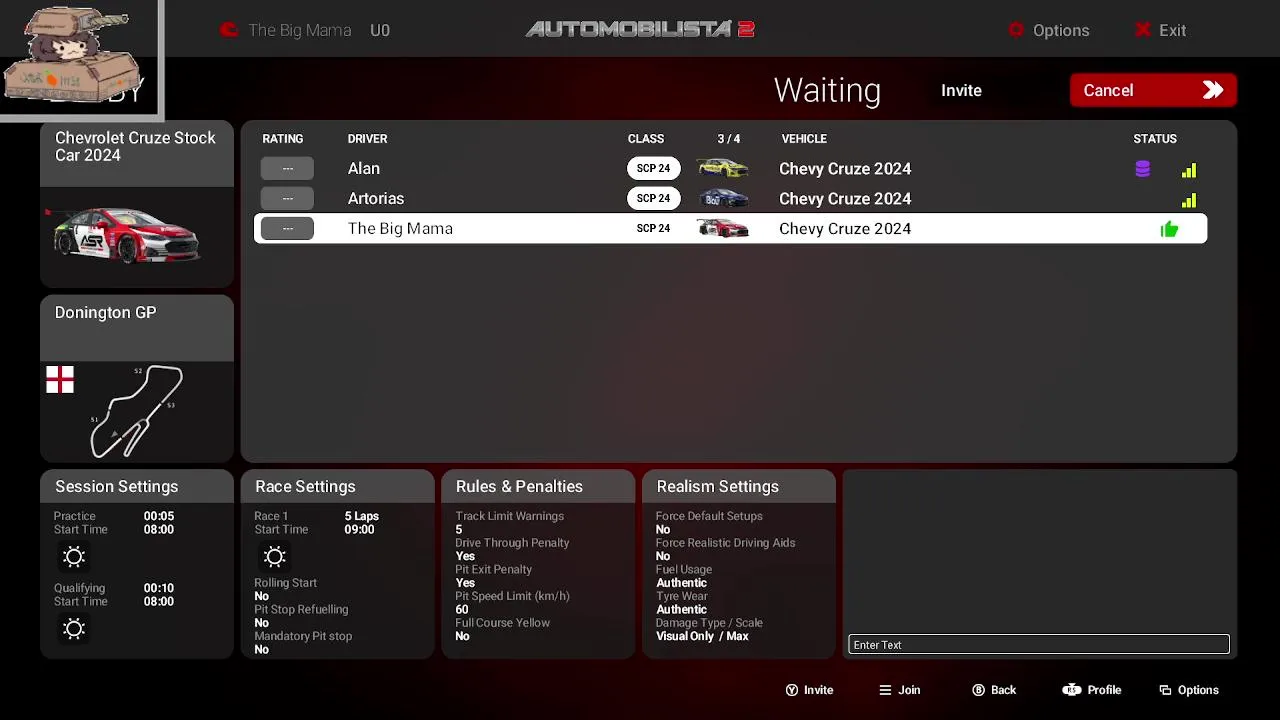1280x720 pixels.
Task: Click the Visual Only / Max damage value
Action: point(702,636)
